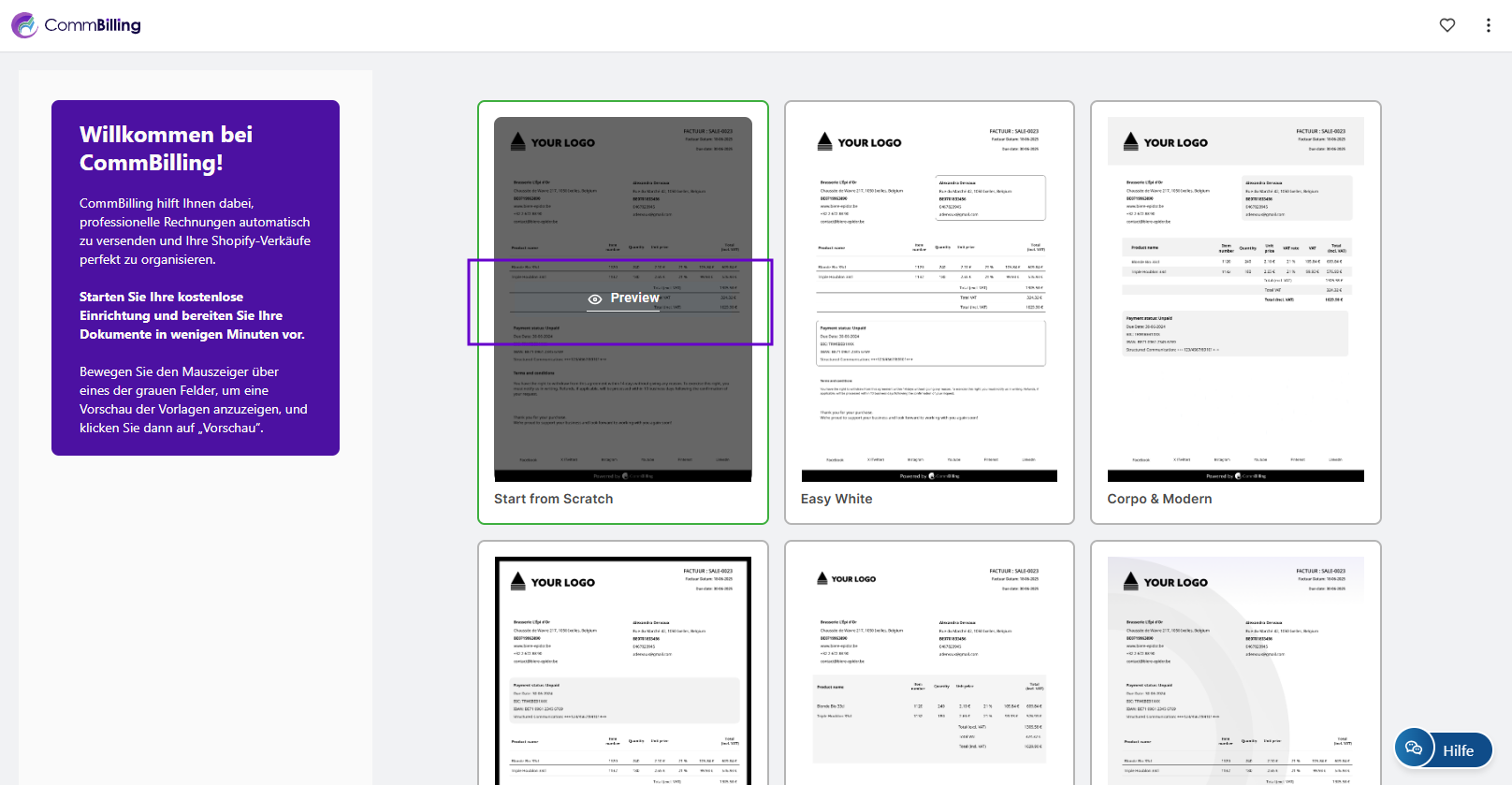Viewport: 1512px width, 785px height.
Task: Click the "Corpo & Modern" template label
Action: click(x=1159, y=499)
